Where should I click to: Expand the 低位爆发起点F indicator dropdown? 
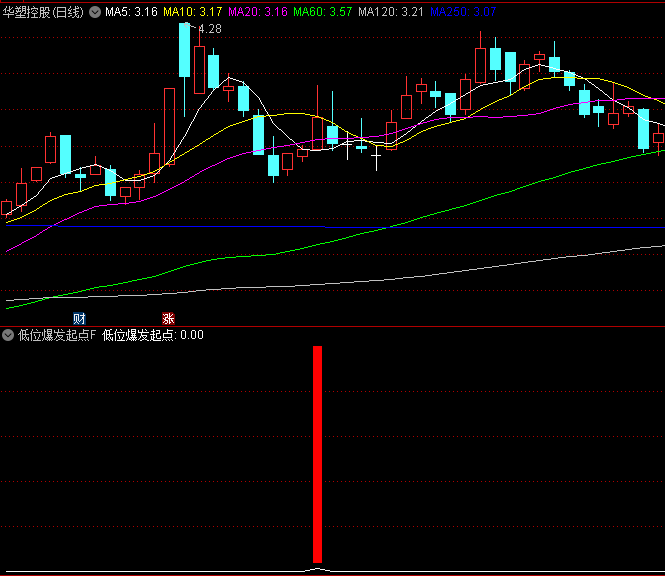(8, 335)
